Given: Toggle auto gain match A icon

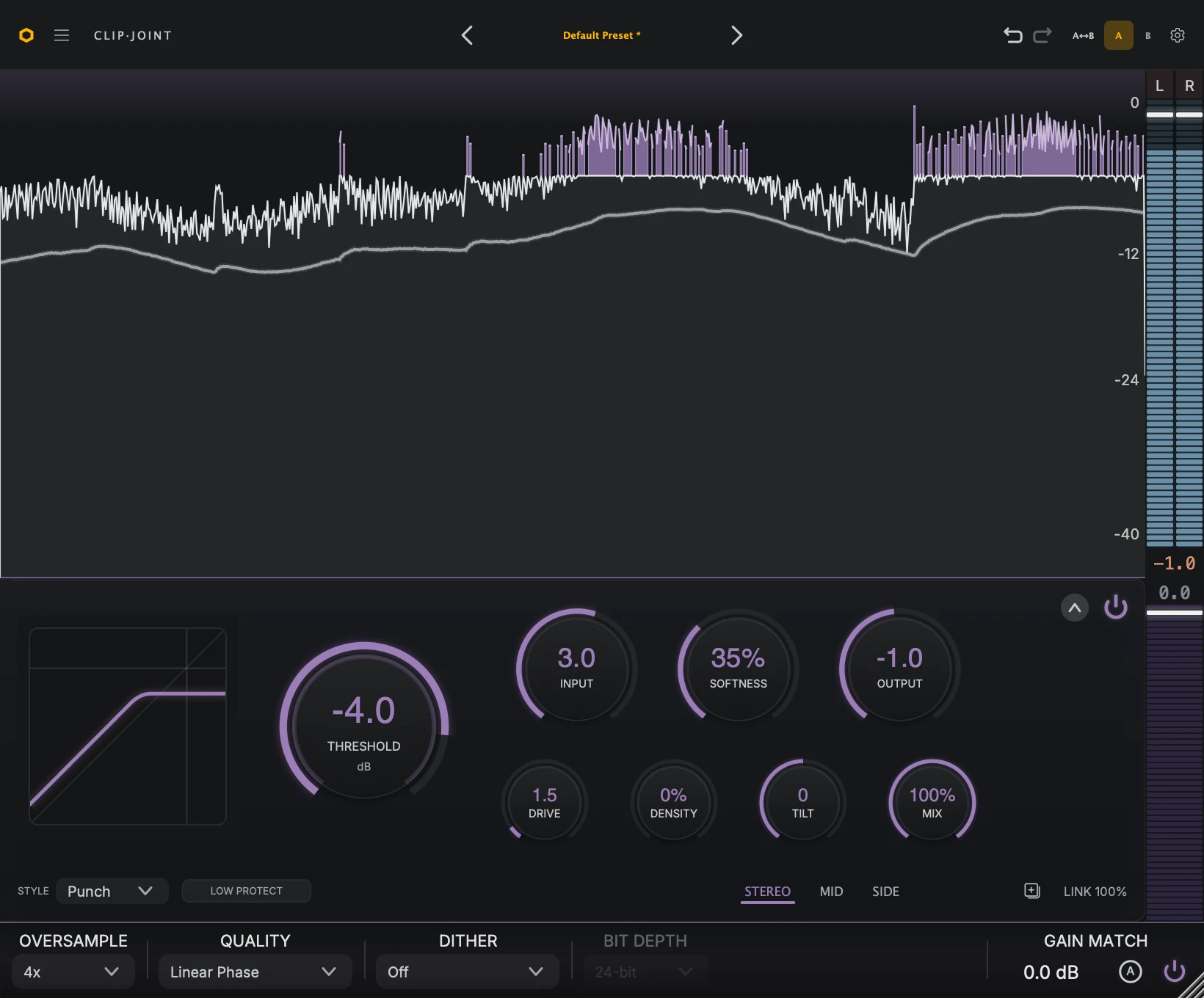Looking at the screenshot, I should [x=1131, y=972].
